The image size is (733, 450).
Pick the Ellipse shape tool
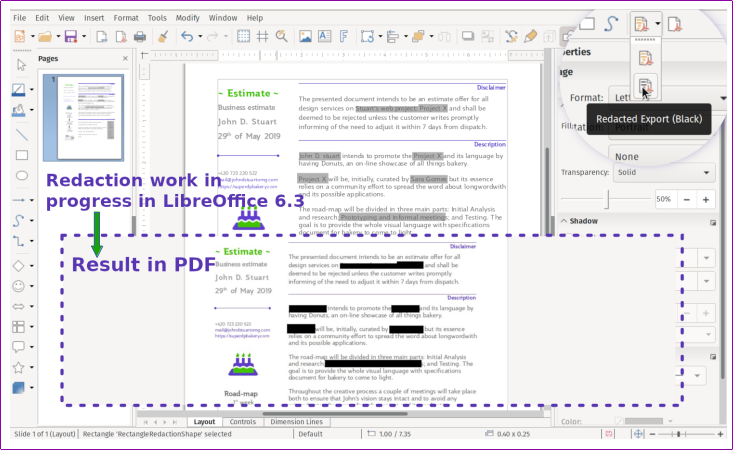point(20,176)
